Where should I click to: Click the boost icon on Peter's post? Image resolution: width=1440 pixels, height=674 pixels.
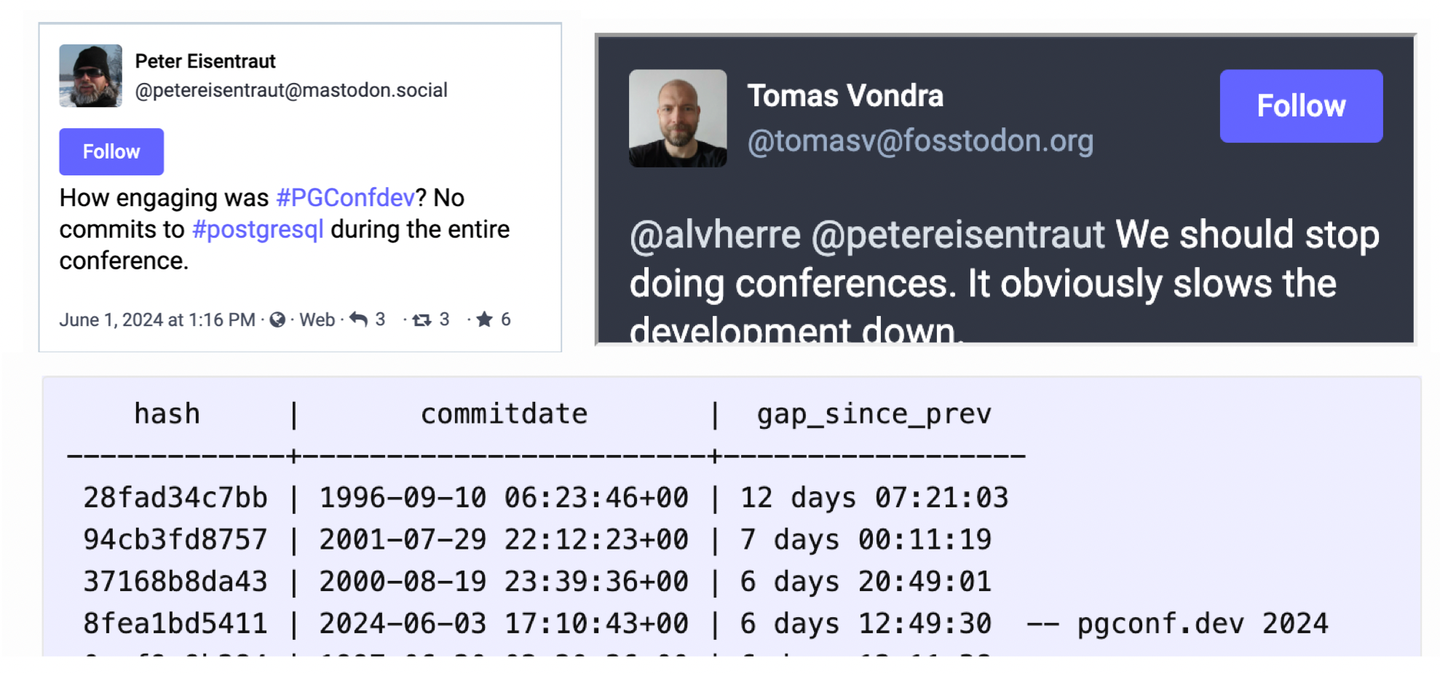(x=422, y=320)
